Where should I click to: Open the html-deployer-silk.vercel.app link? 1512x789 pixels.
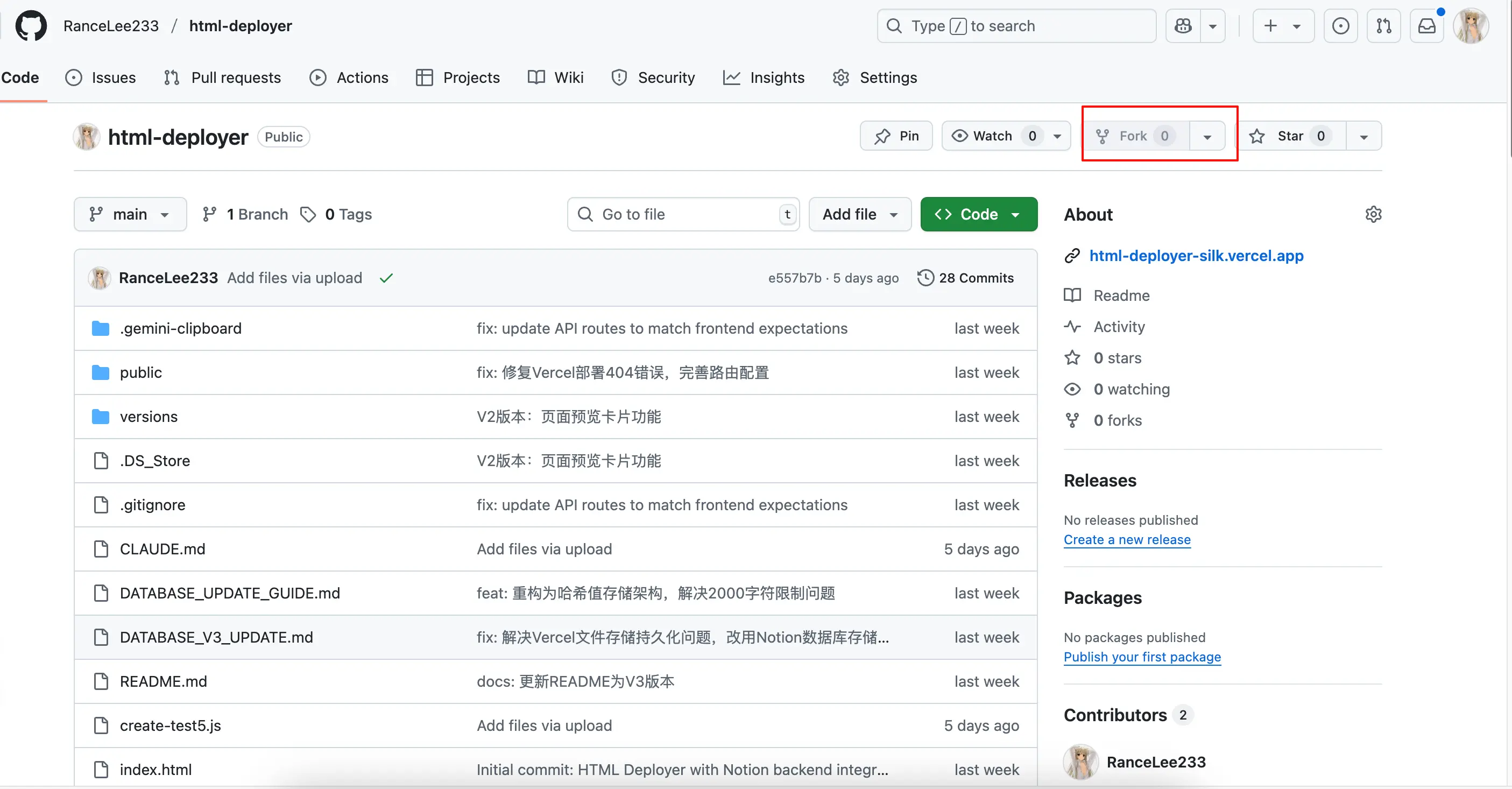coord(1196,255)
